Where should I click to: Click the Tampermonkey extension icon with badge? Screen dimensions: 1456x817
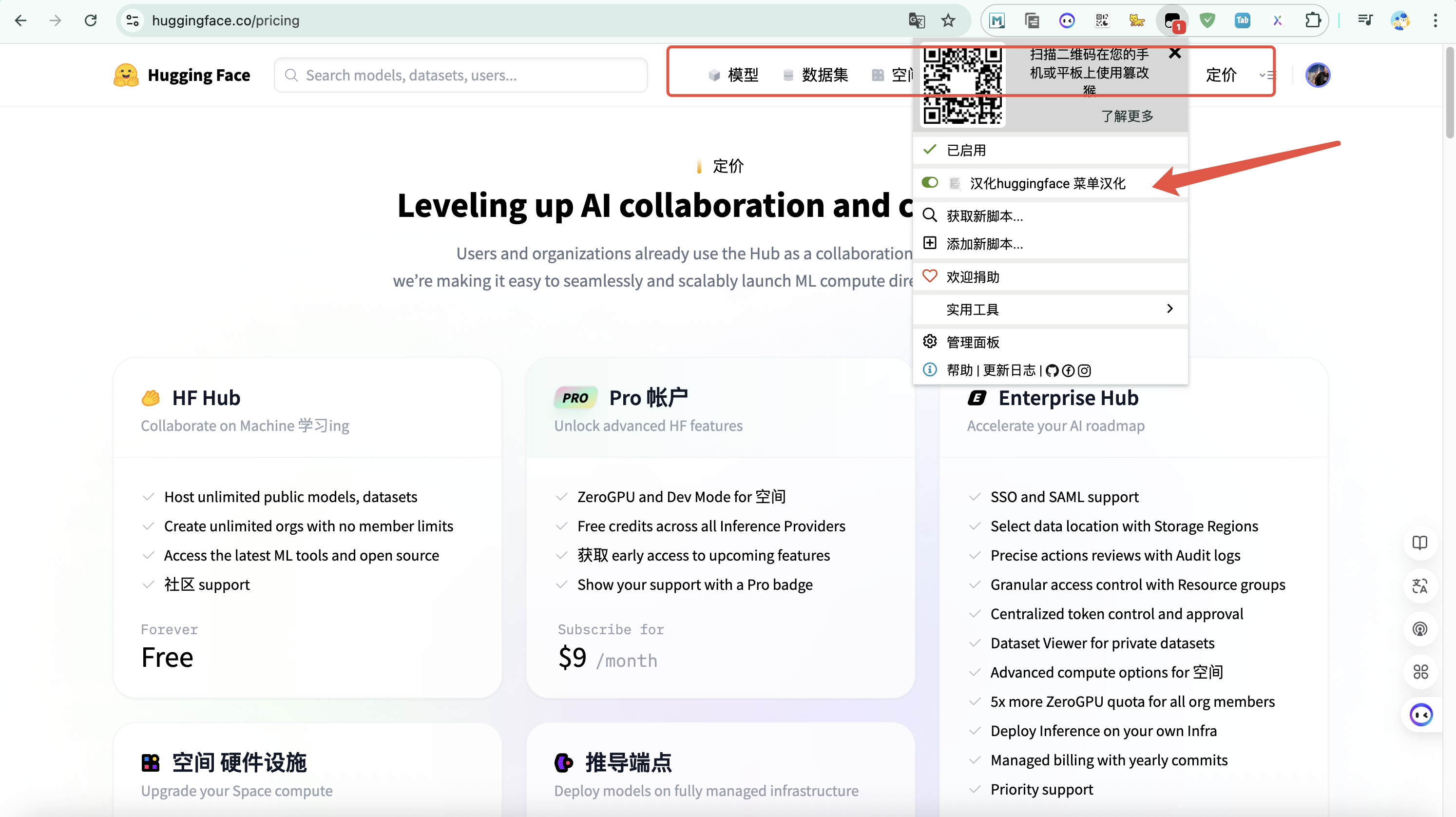pos(1172,21)
